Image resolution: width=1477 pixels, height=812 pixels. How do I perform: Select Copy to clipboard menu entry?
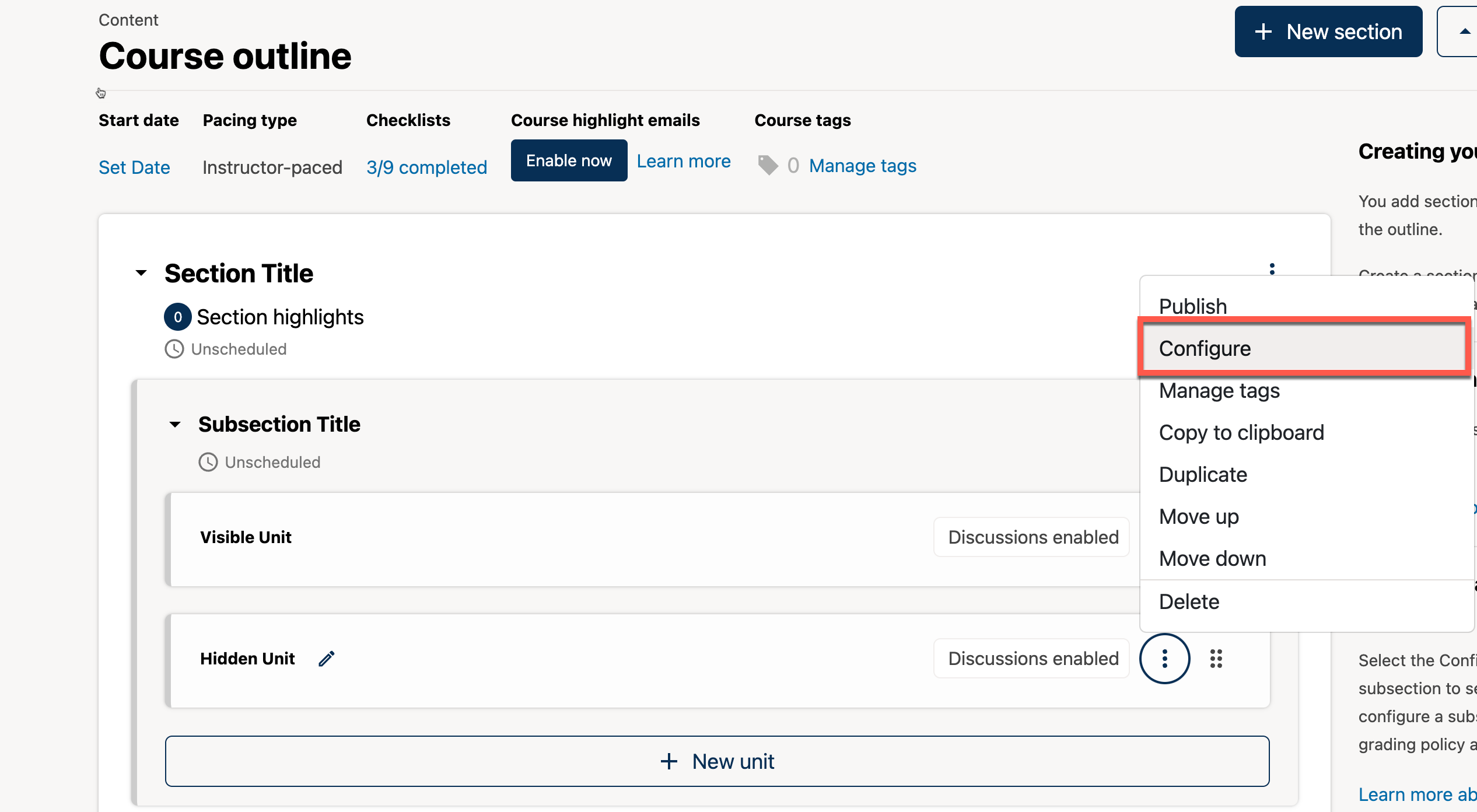pos(1241,432)
